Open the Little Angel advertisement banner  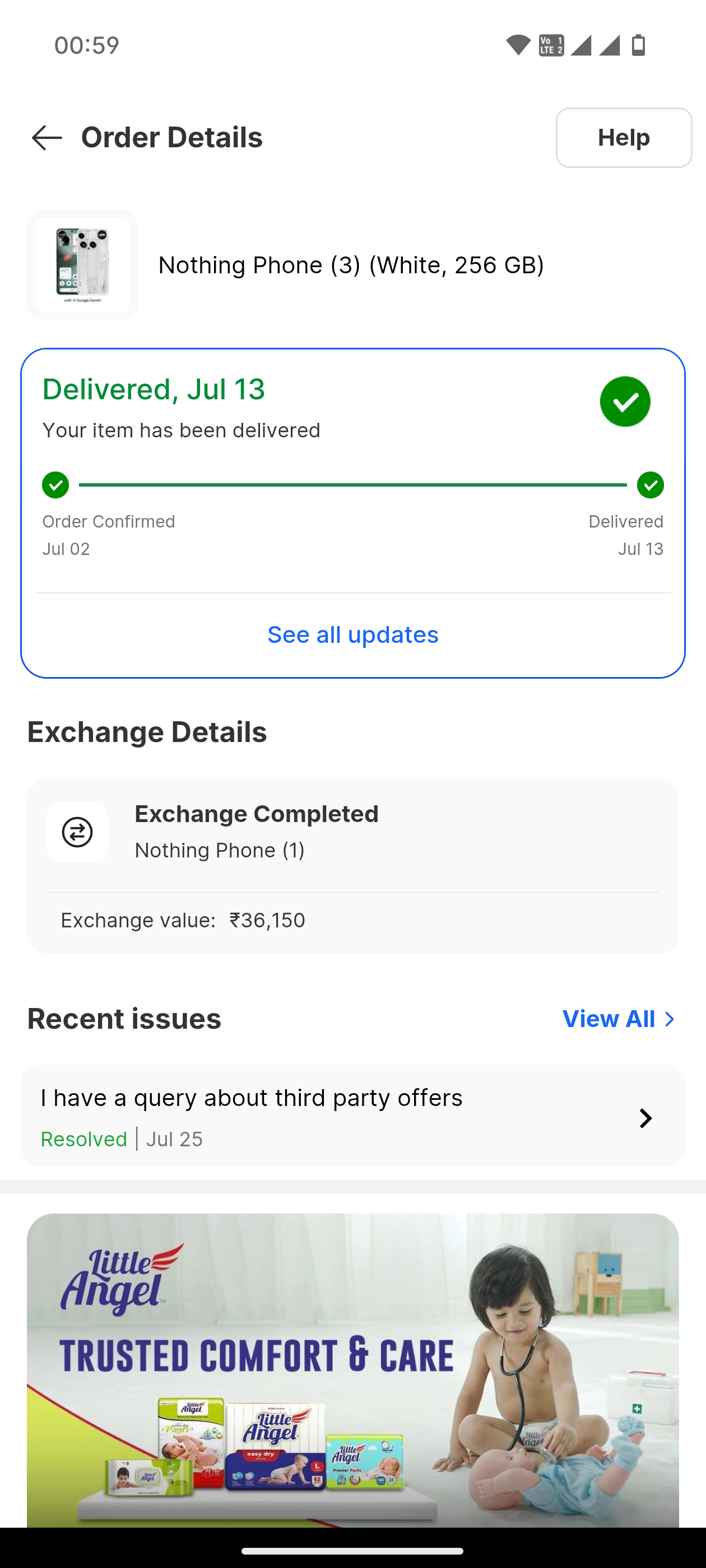(352, 1370)
